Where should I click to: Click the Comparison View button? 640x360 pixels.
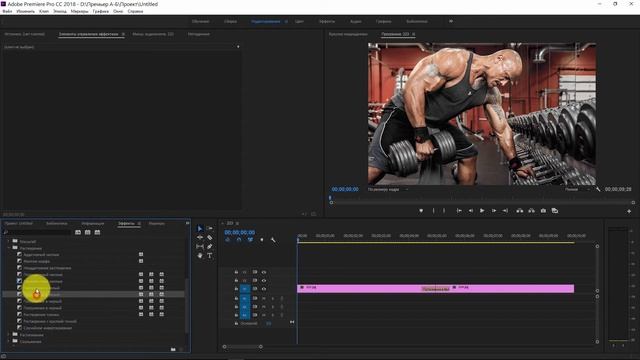point(555,211)
